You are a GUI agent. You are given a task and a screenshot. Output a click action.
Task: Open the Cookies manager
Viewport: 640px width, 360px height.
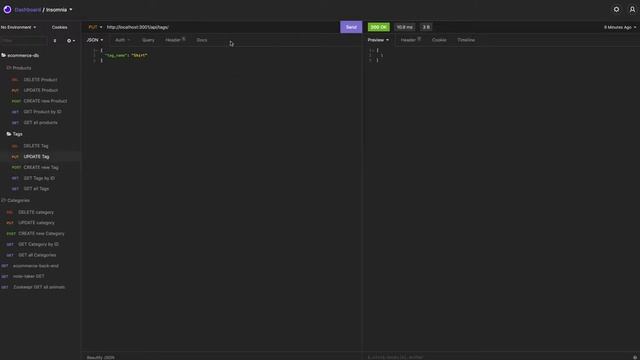pos(59,27)
